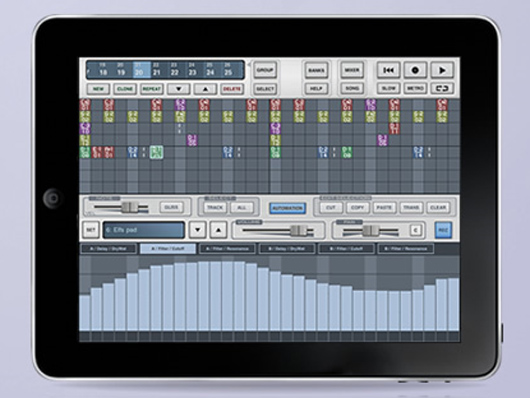Screen dimensions: 530x398
Task: Click the velocity slider handle beside GLIDE
Action: 130,207
